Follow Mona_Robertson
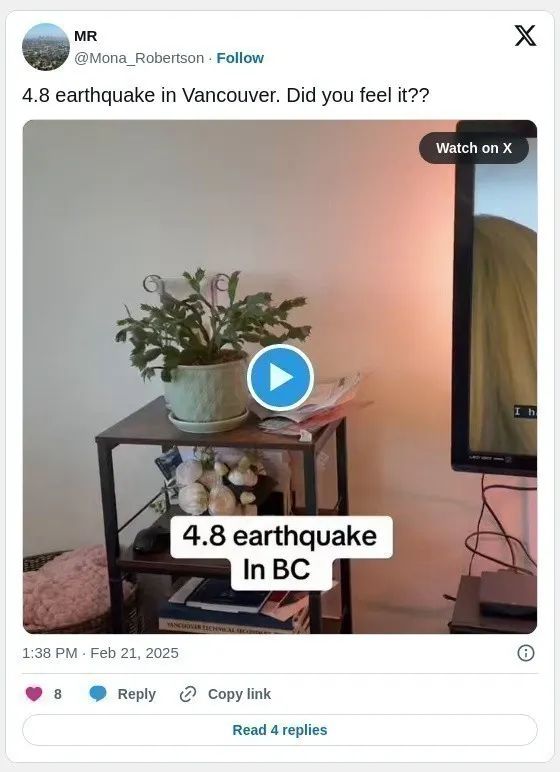The image size is (560, 772). pos(240,58)
